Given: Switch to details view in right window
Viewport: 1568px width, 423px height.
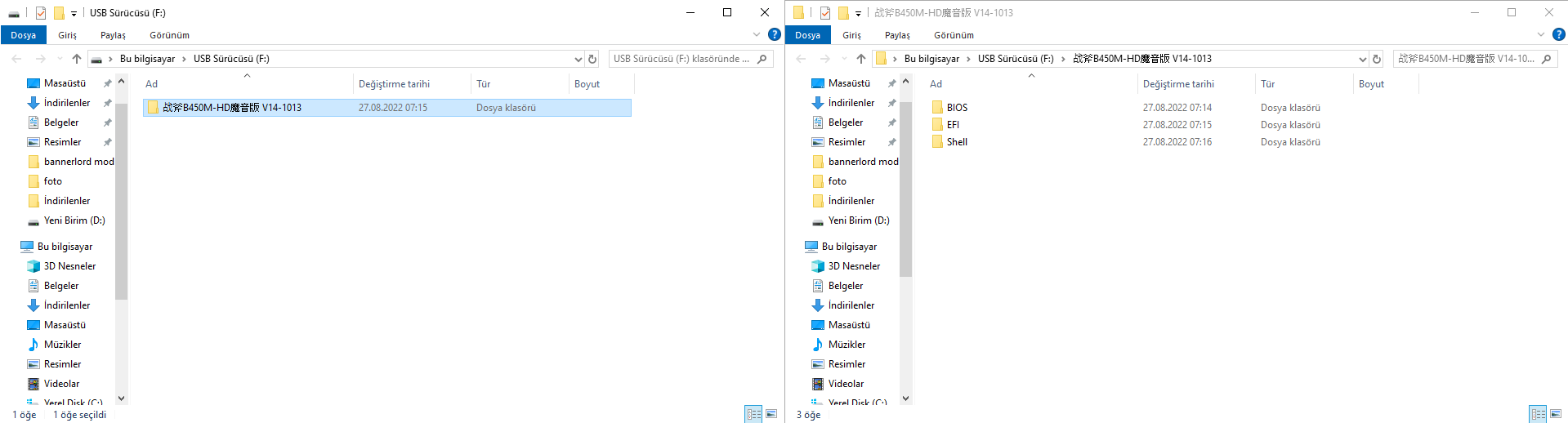Looking at the screenshot, I should [1538, 414].
